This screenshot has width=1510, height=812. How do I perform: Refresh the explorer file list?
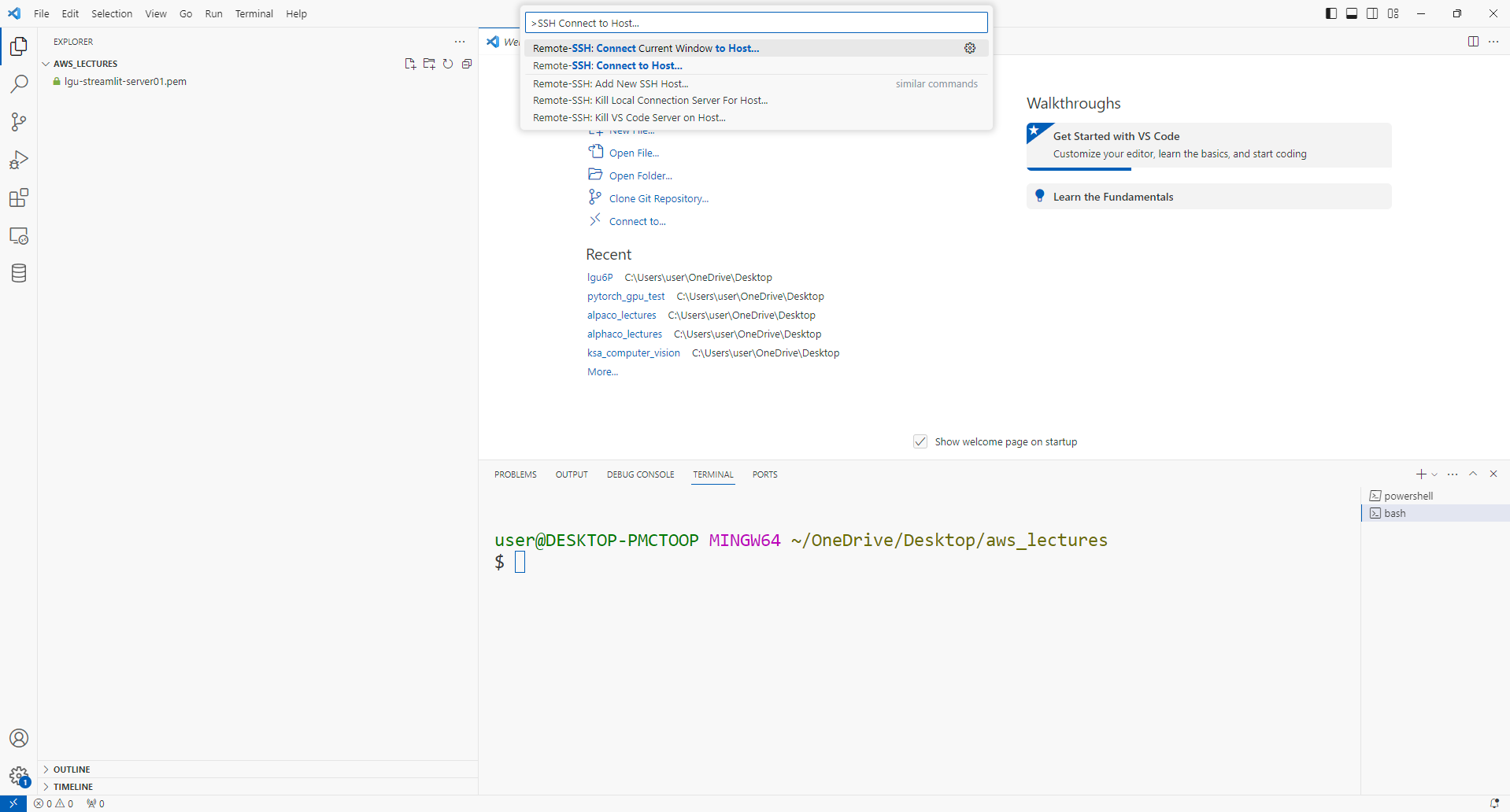(448, 64)
